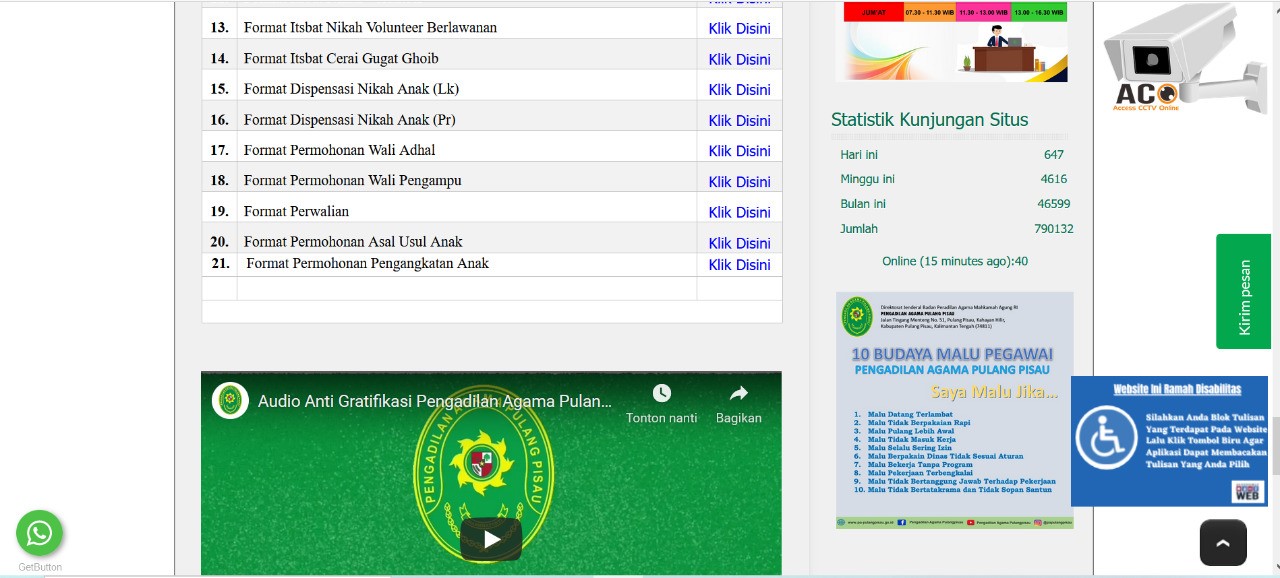Click Klik Disini for Permohonan Pengangkatan Anak
The image size is (1280, 578).
tap(739, 265)
